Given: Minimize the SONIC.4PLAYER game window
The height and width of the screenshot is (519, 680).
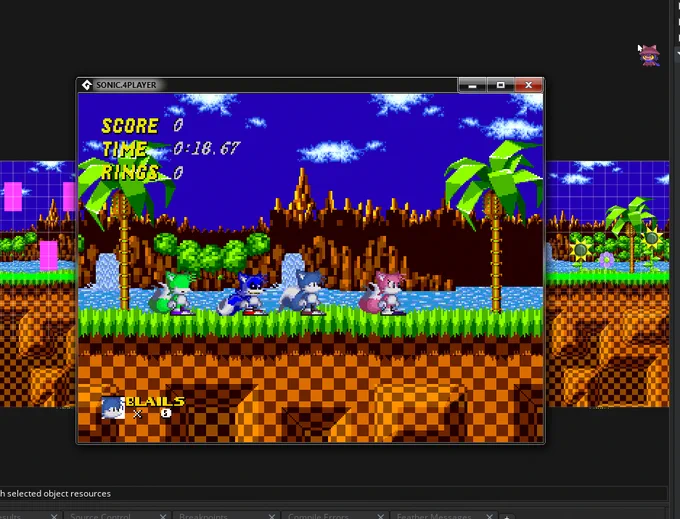Looking at the screenshot, I should (x=472, y=85).
